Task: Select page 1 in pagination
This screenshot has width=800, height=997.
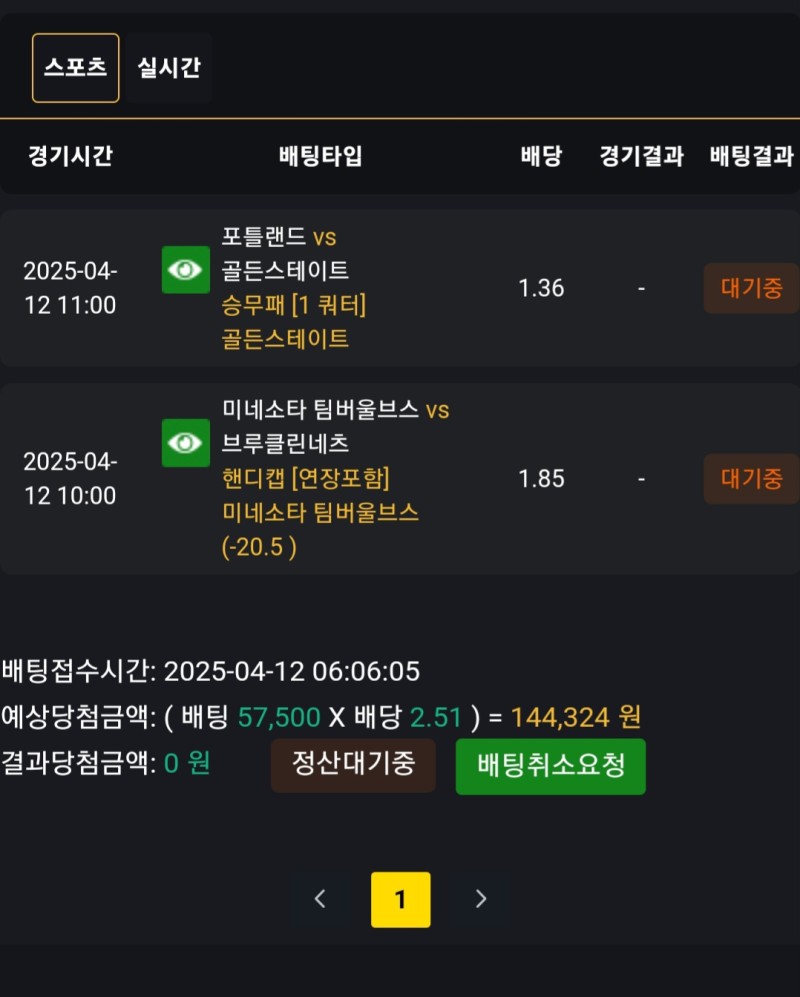Action: [401, 899]
